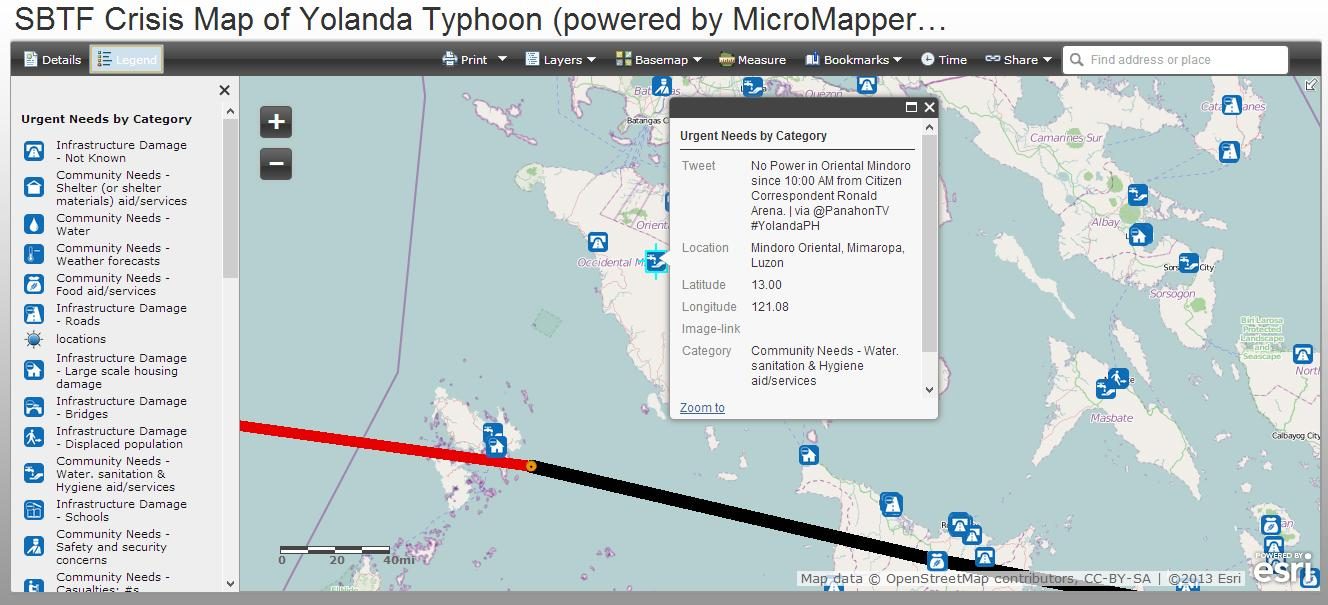Click the printer icon in toolbar
Viewport: 1328px width, 605px height.
coord(450,59)
